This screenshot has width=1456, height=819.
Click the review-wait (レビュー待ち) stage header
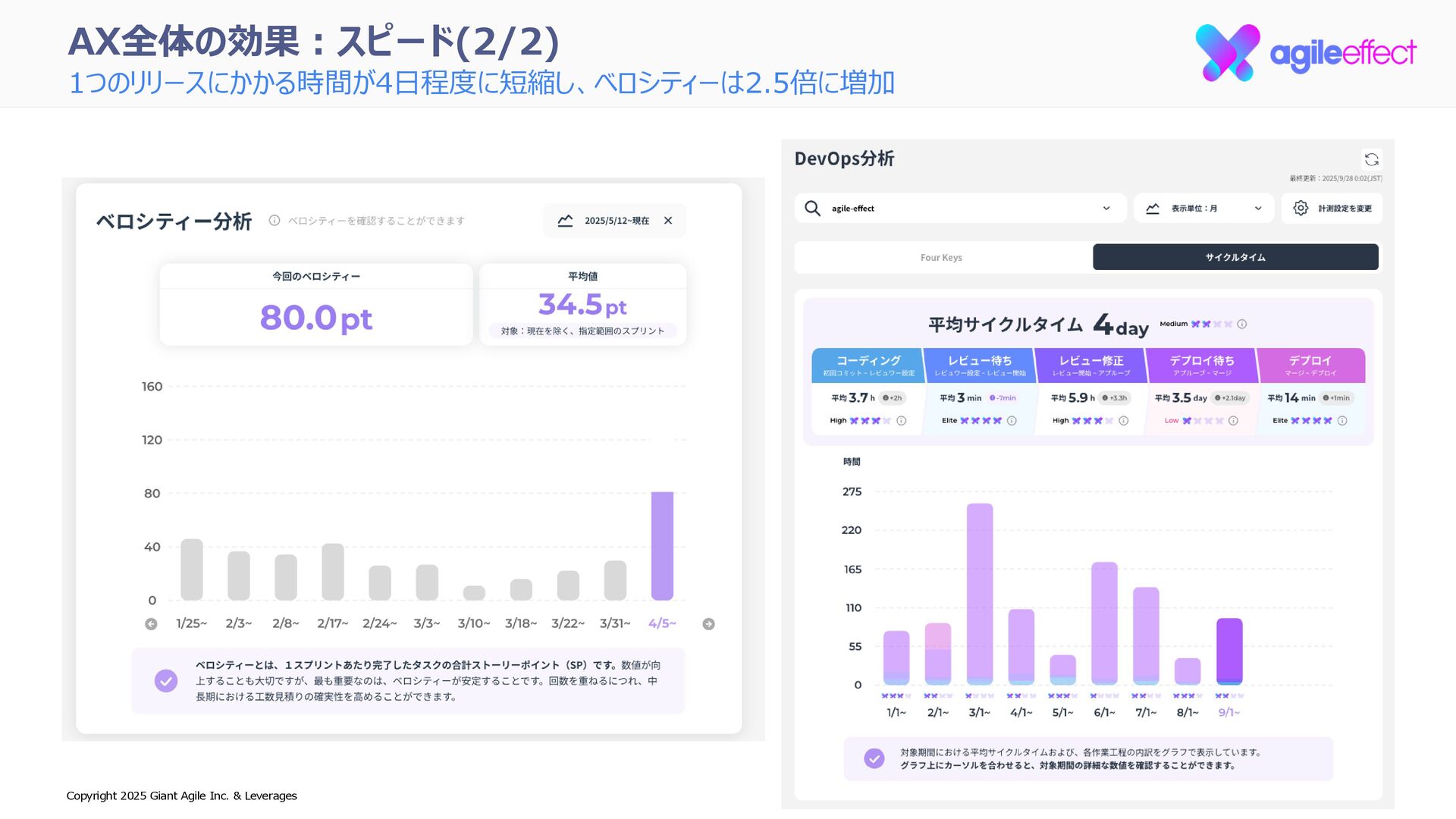pyautogui.click(x=979, y=365)
